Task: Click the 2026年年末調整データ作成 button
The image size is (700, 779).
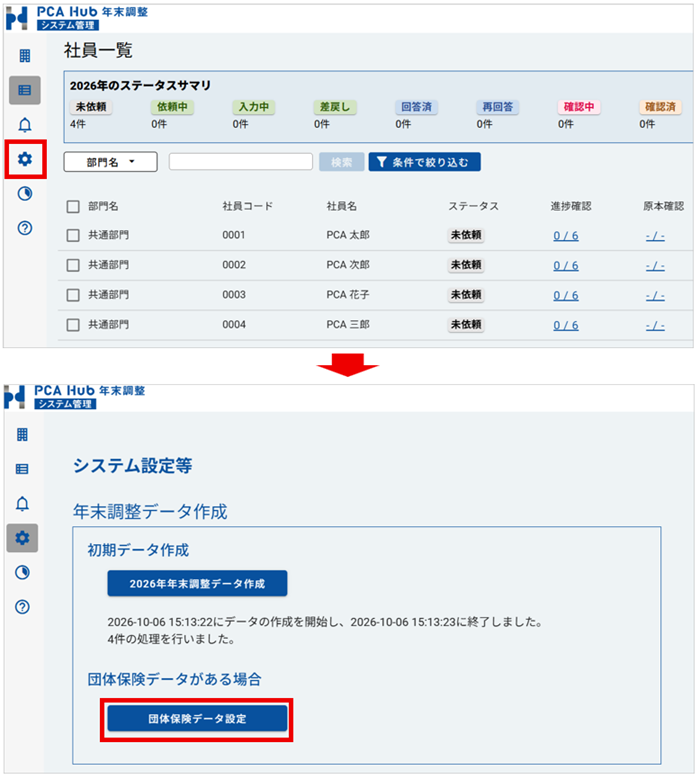Action: [197, 583]
